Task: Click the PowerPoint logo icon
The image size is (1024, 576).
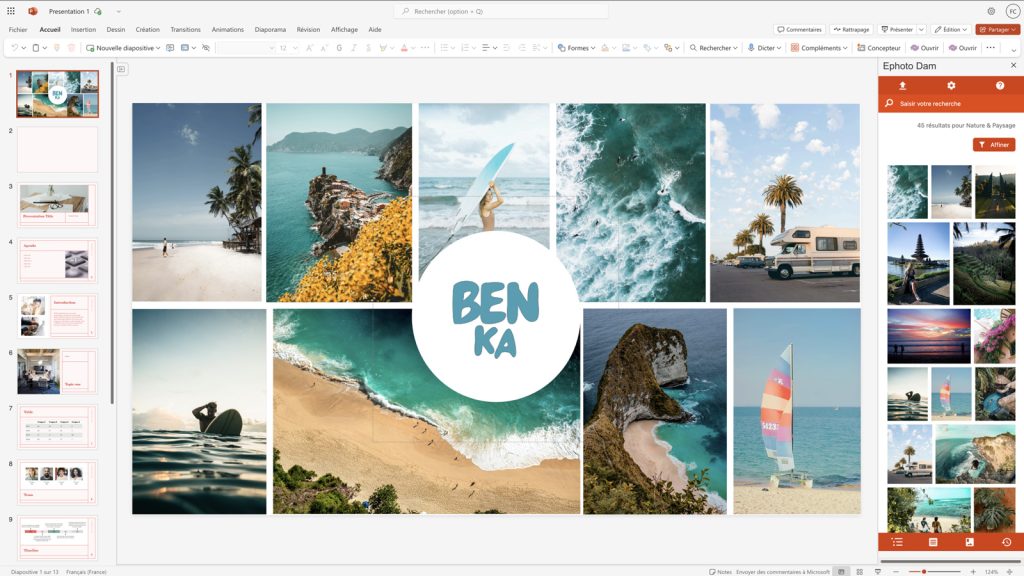Action: pos(33,11)
